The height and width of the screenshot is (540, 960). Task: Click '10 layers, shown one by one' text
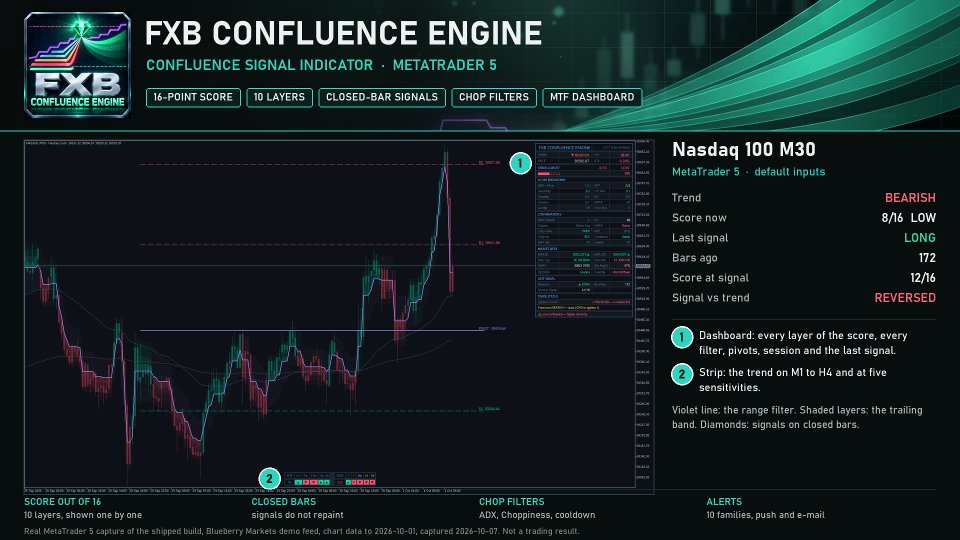(x=83, y=515)
